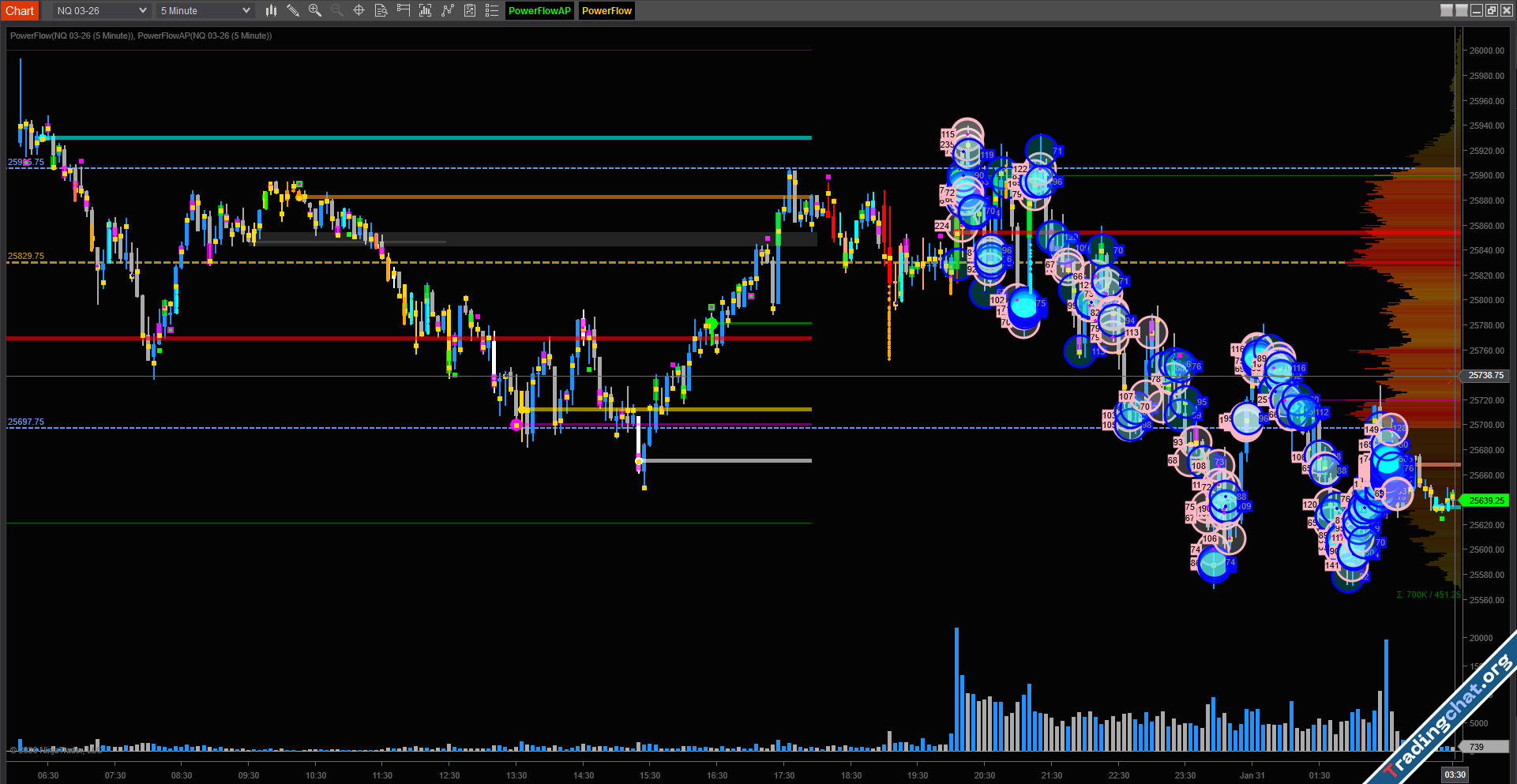Click the green 25639.25 current price marker
The width and height of the screenshot is (1517, 784).
click(1485, 501)
